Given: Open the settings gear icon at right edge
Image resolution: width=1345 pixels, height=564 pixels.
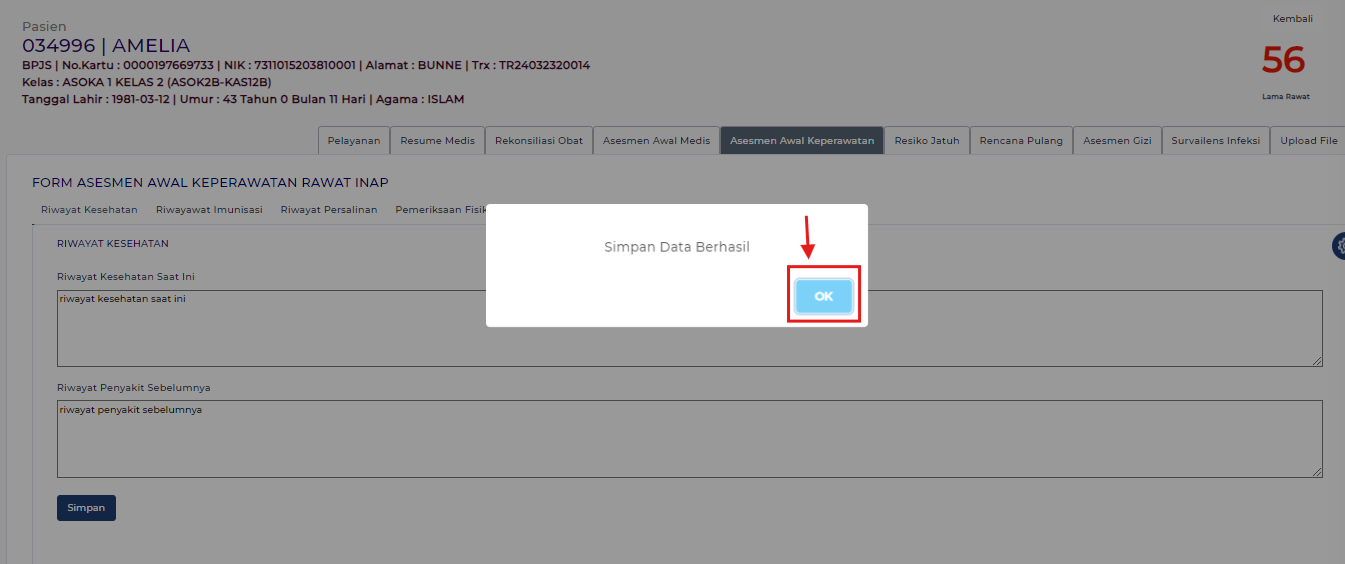Looking at the screenshot, I should click(x=1339, y=246).
